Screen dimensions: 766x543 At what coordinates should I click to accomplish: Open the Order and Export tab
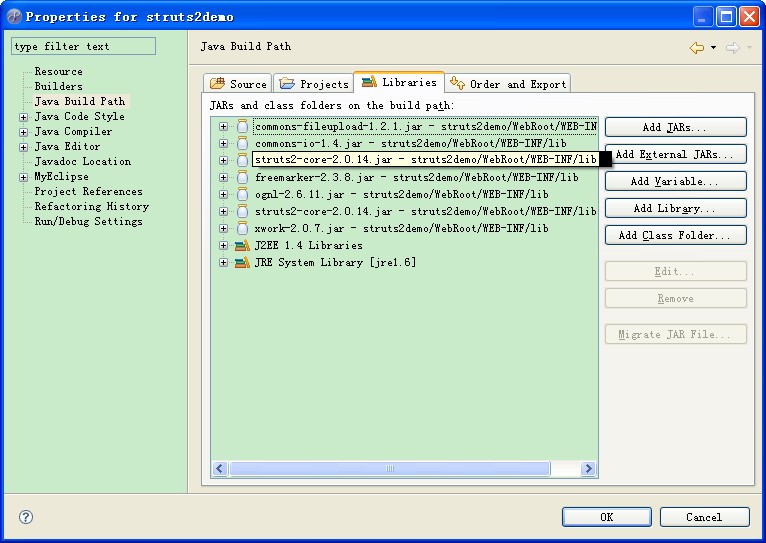508,84
